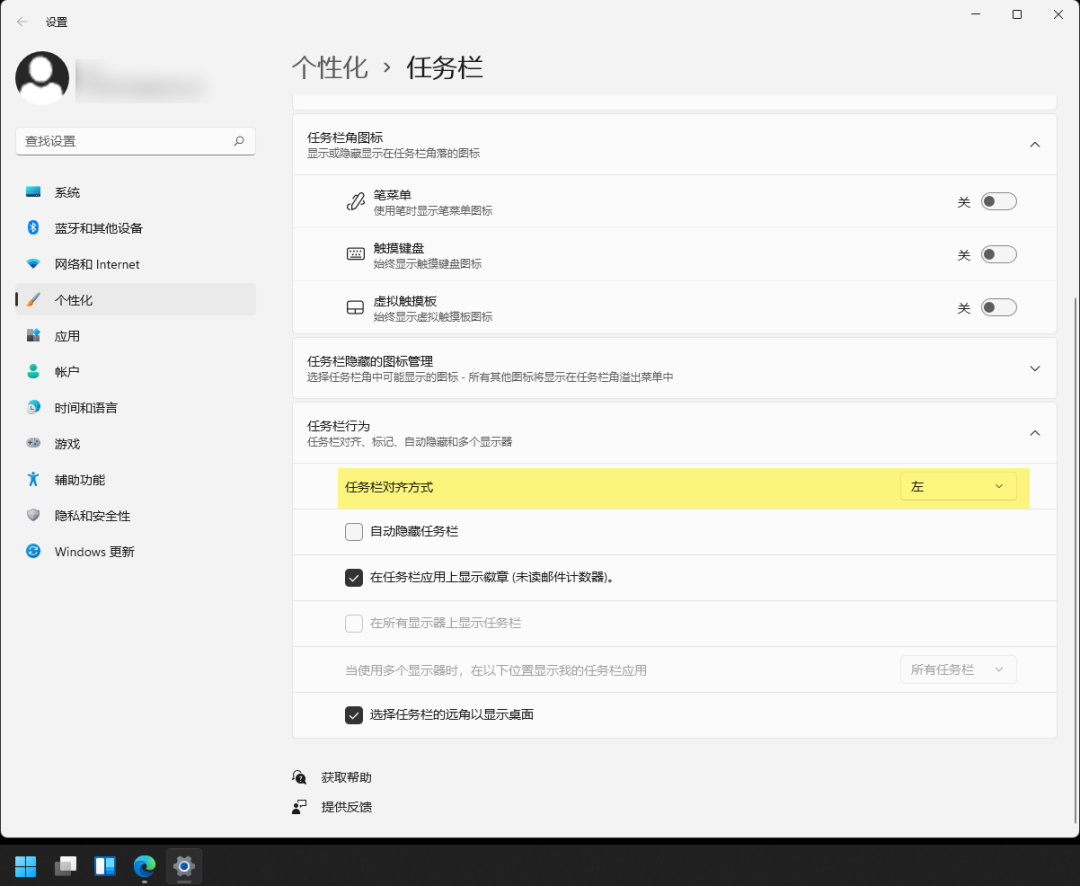
Task: Turn on the 触摸键盘 toggle
Action: 998,255
